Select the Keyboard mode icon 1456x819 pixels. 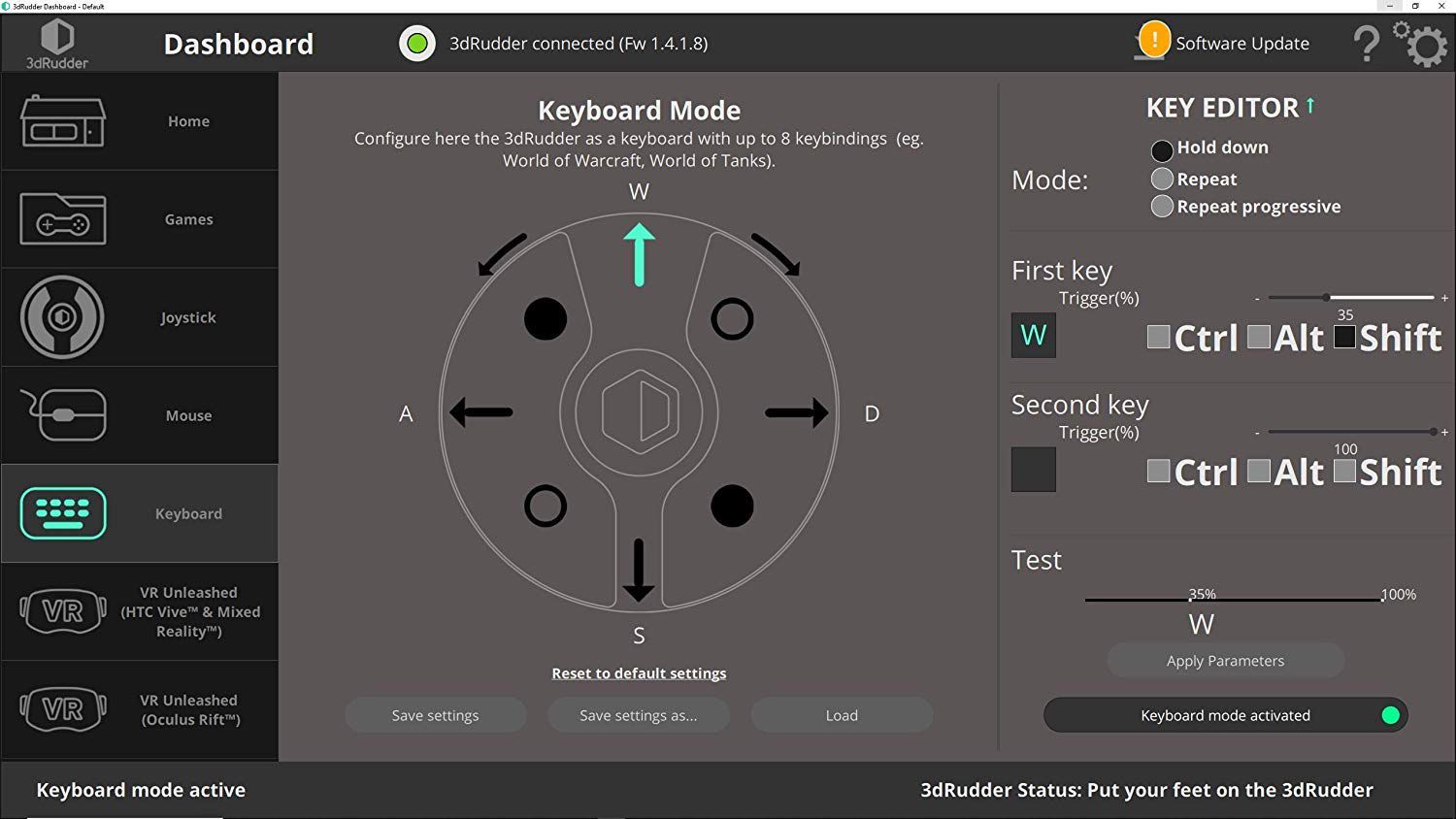63,513
